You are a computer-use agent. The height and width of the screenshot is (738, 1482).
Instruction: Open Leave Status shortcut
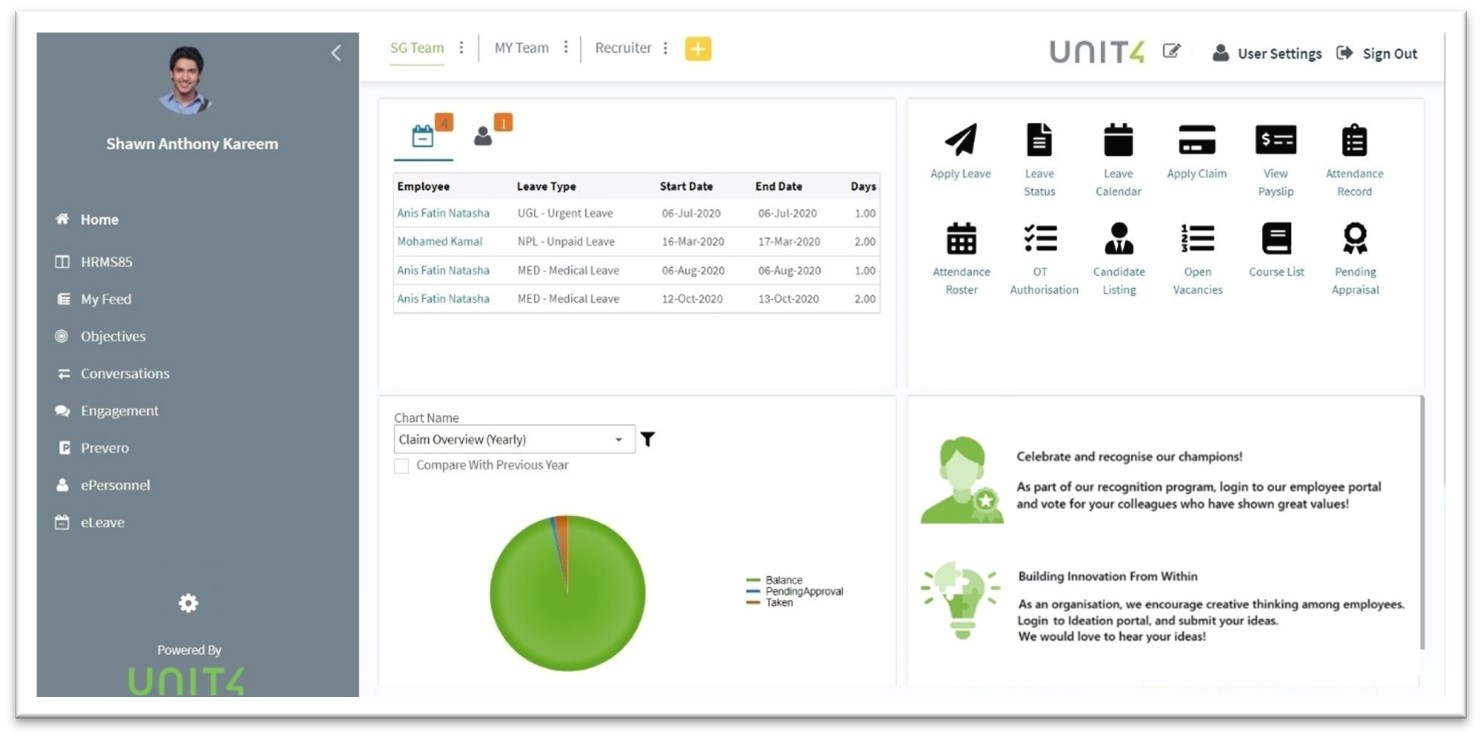pos(1039,160)
